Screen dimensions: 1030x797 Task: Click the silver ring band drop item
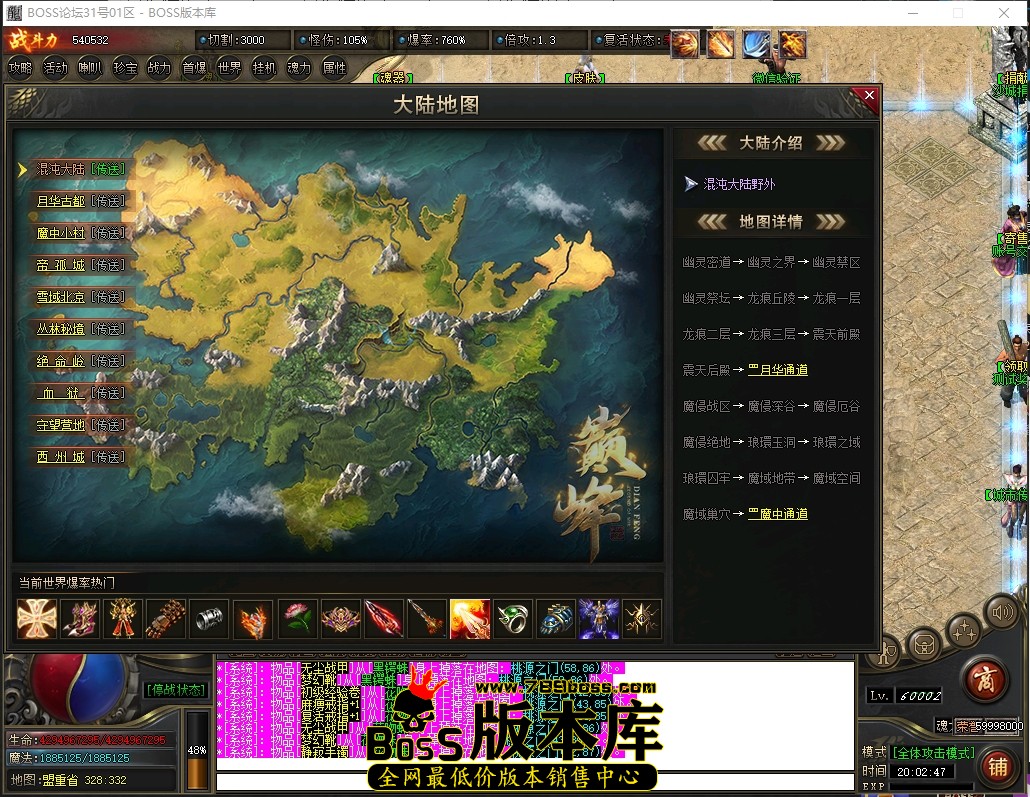tap(210, 618)
